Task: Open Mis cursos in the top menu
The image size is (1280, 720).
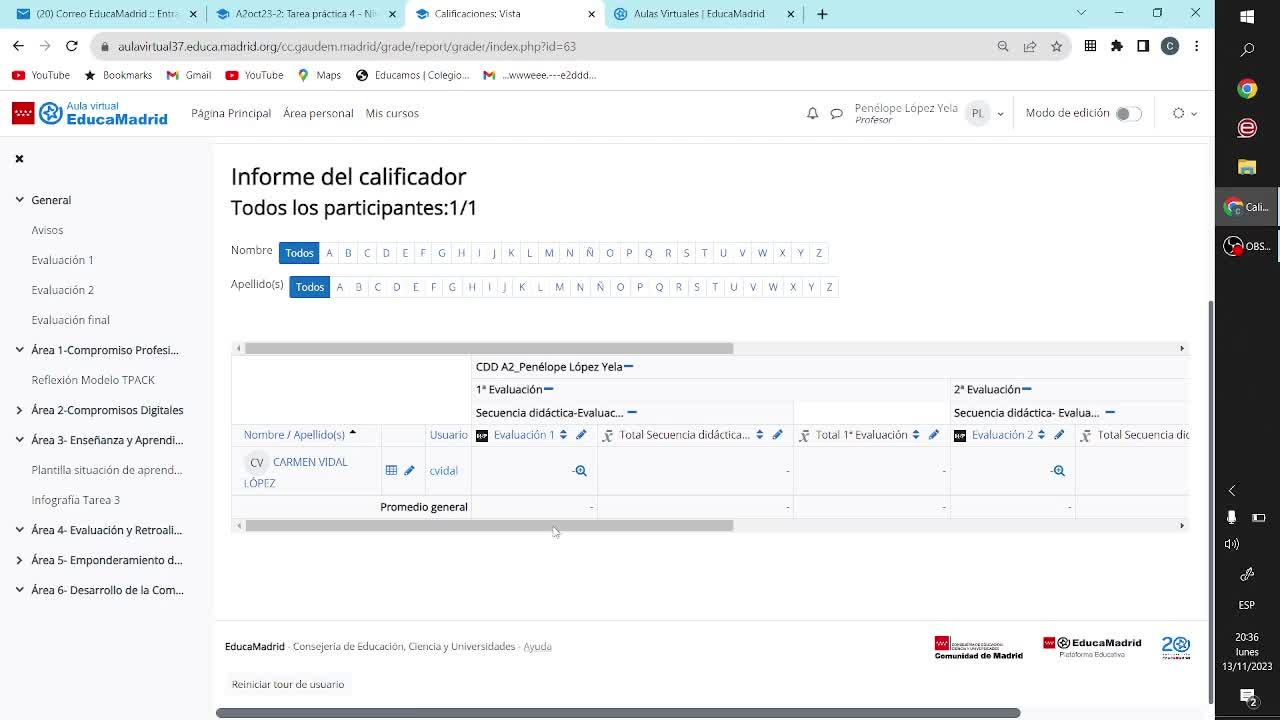Action: 392,114
